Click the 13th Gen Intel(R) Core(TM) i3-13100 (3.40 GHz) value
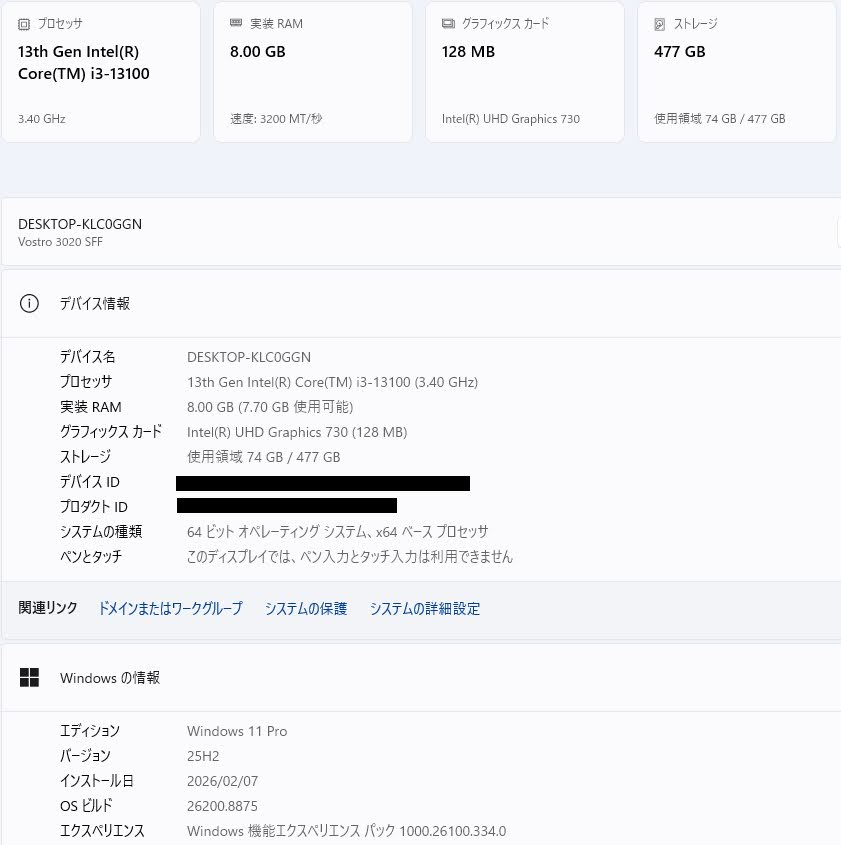 [x=332, y=382]
